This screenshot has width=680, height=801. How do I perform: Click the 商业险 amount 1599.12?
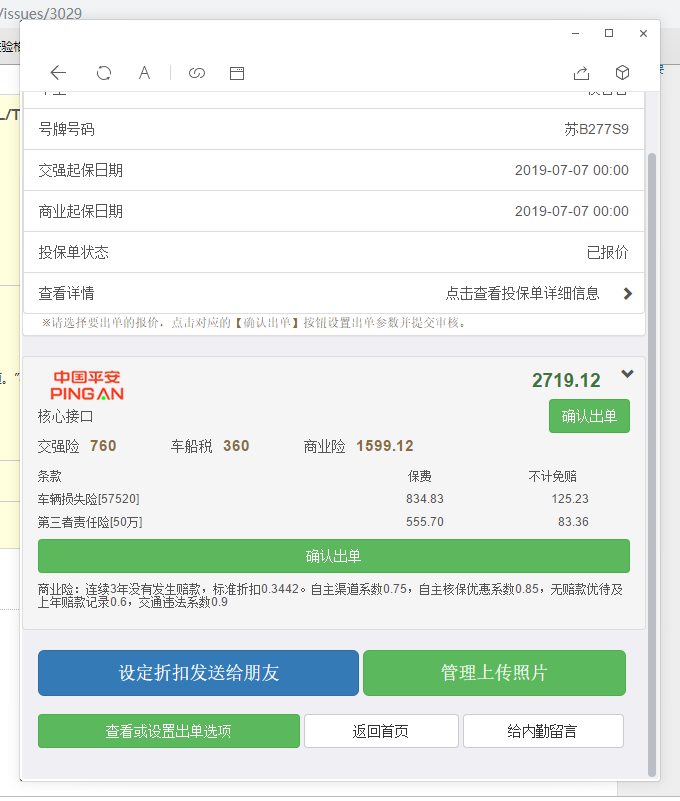point(385,446)
